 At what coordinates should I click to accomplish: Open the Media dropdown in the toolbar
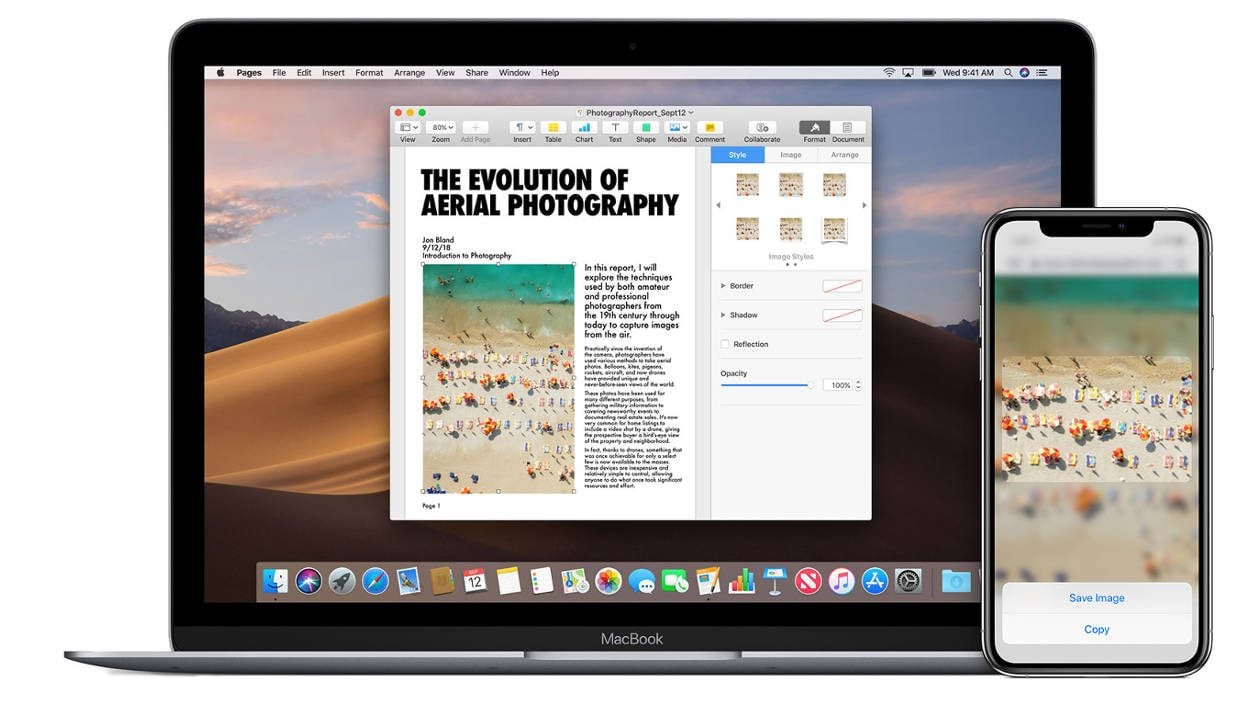(678, 128)
